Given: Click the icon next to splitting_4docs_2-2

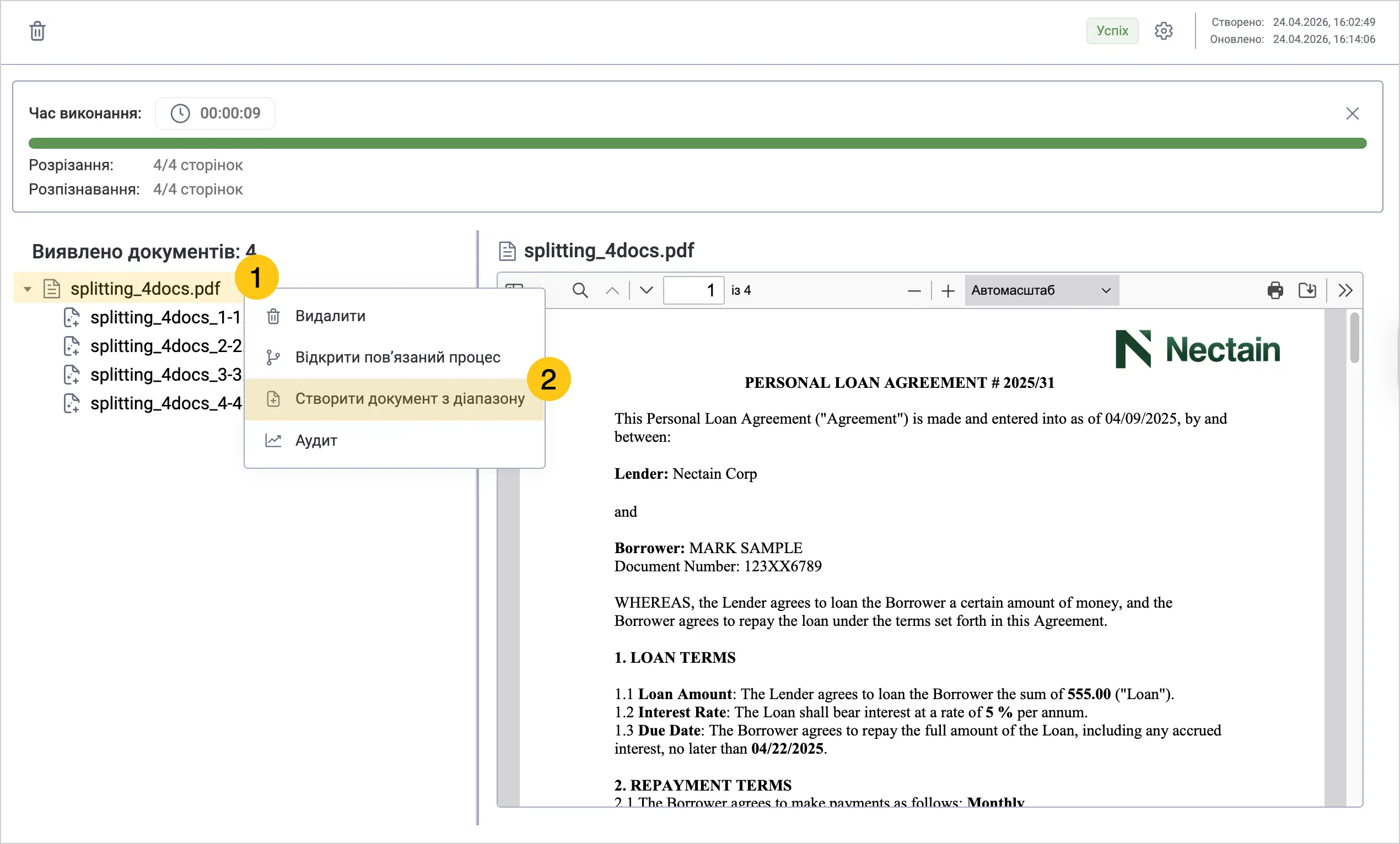Looking at the screenshot, I should (72, 346).
